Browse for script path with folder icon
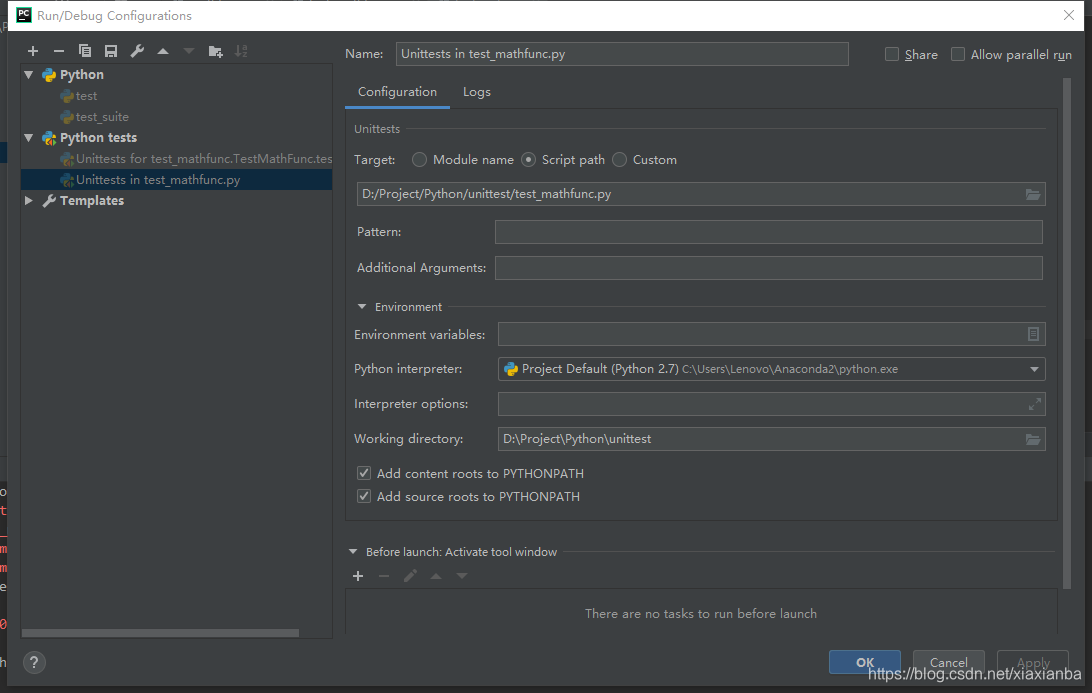 coord(1033,194)
